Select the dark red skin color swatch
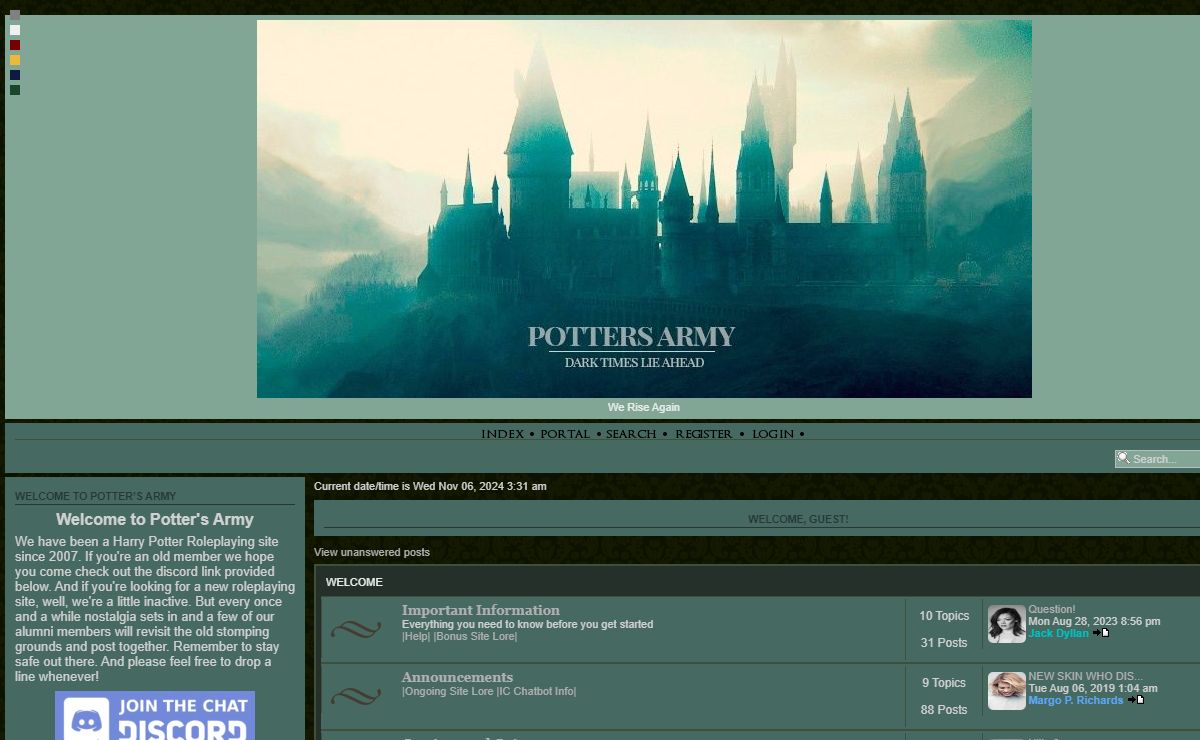Viewport: 1200px width, 740px height. [x=15, y=45]
